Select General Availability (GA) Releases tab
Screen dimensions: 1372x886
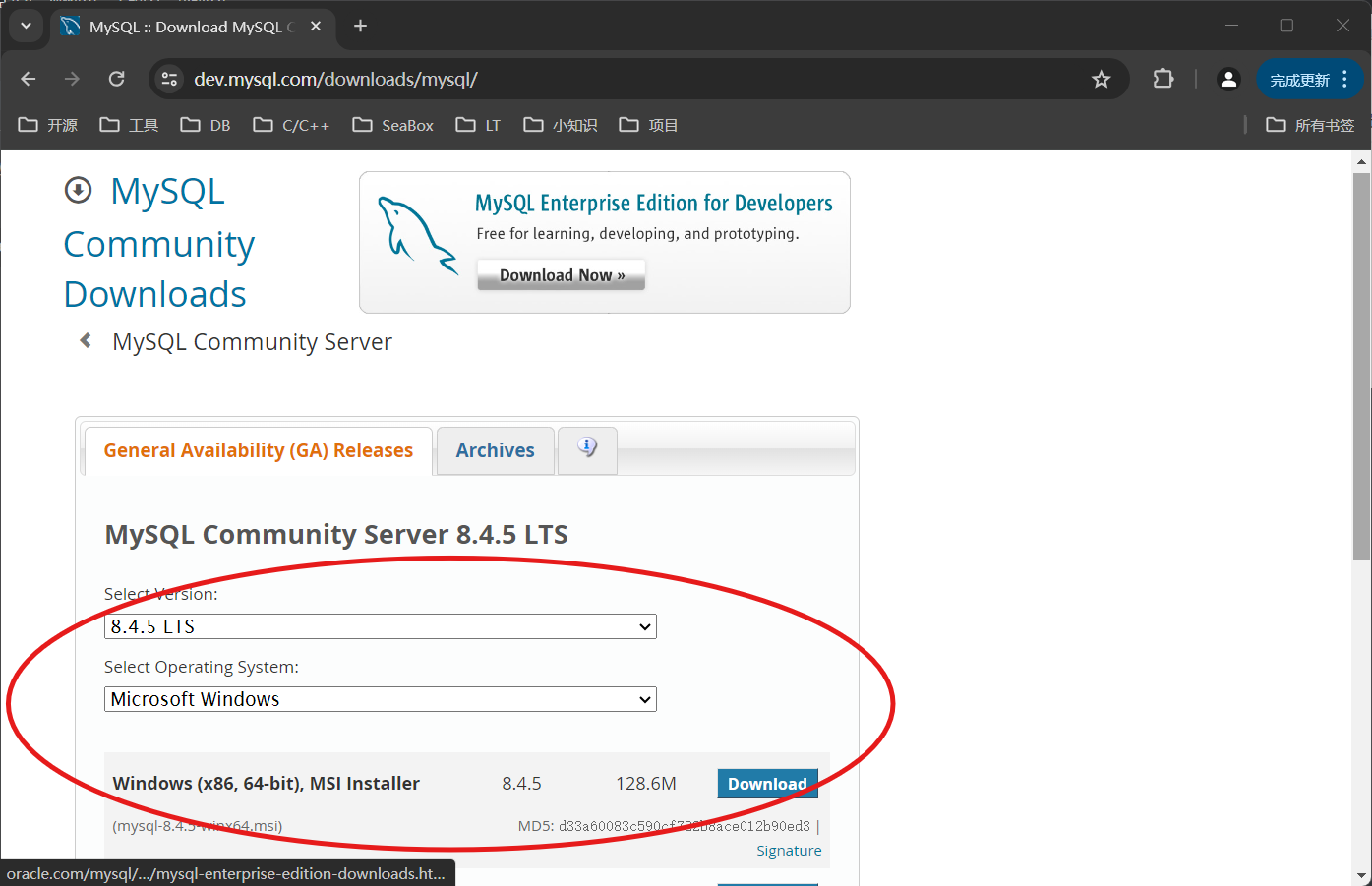click(259, 450)
